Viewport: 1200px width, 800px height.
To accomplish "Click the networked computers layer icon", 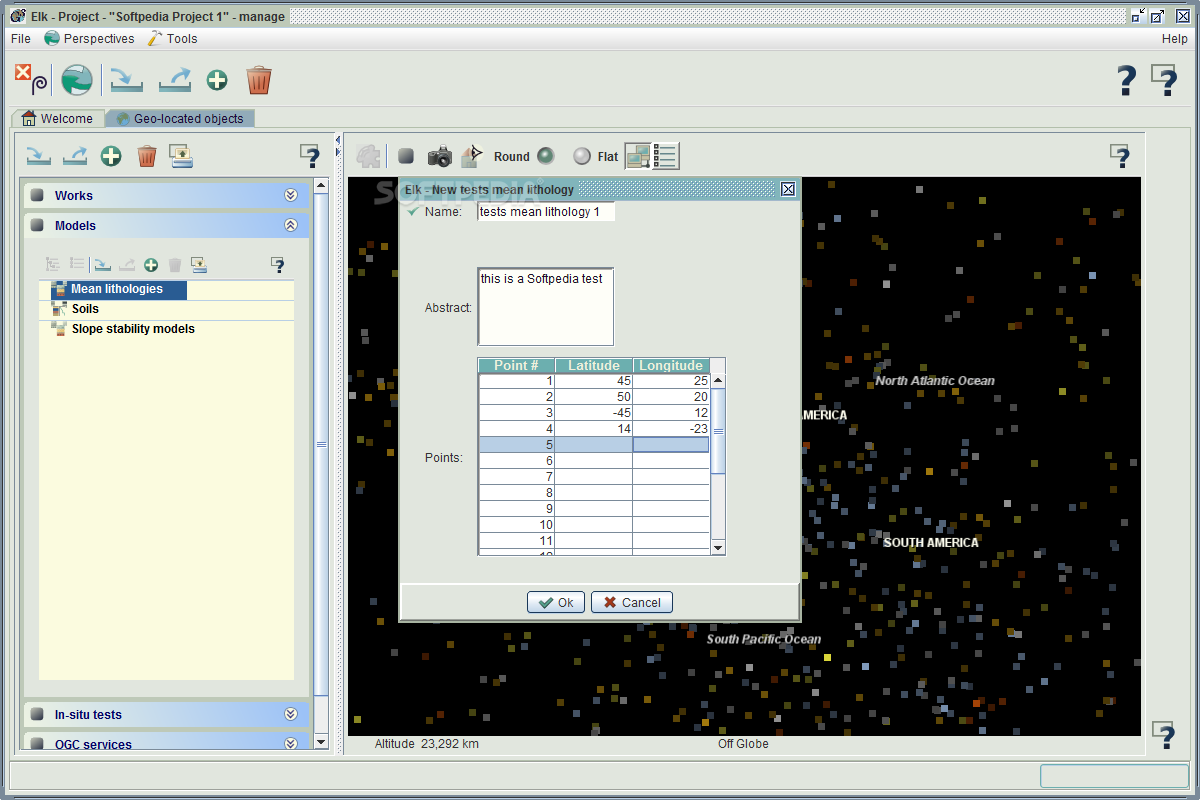I will click(x=638, y=156).
